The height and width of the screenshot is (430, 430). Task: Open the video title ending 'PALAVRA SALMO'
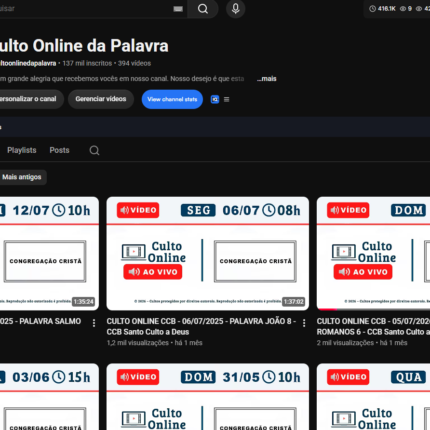41,321
